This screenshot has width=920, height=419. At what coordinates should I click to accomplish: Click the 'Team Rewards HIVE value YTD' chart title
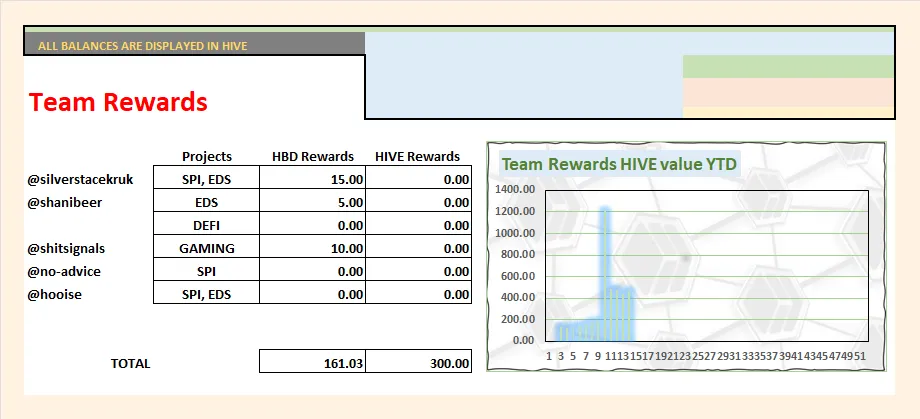(620, 164)
